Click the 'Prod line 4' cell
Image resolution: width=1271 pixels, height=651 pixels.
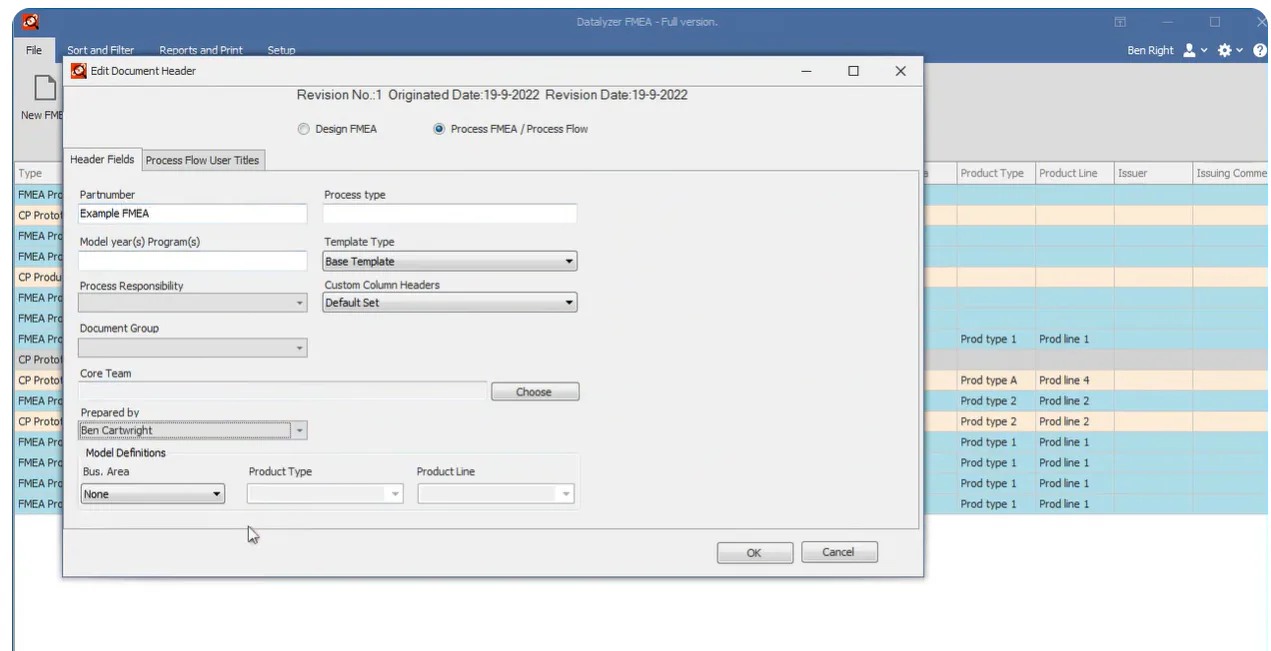click(x=1074, y=380)
